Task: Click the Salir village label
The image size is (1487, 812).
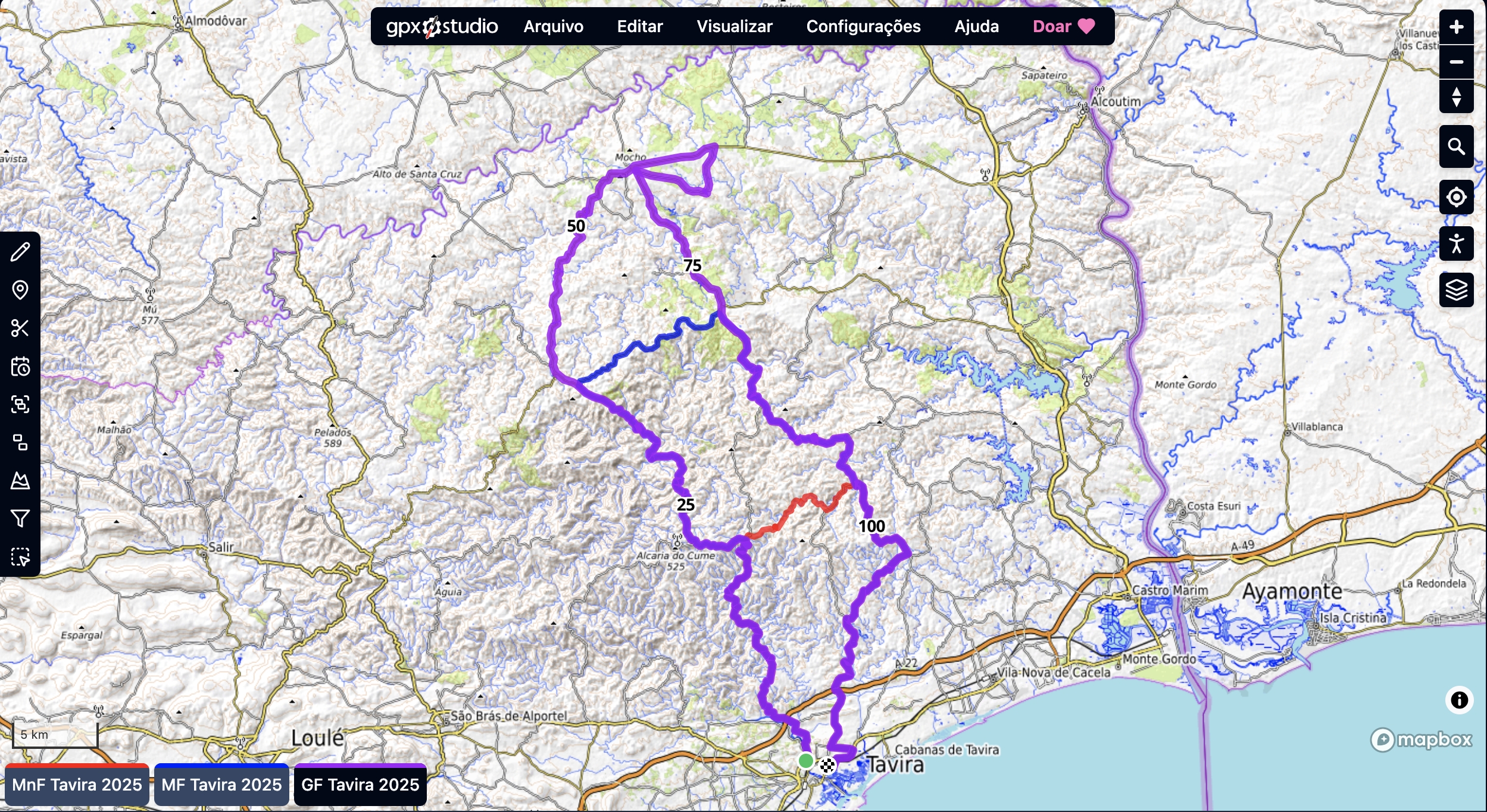Action: (221, 546)
